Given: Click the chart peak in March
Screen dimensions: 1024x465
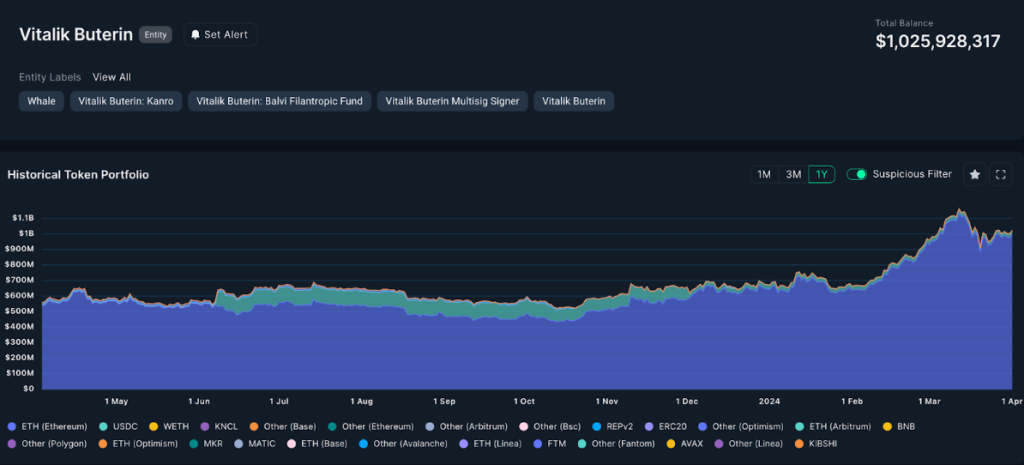Looking at the screenshot, I should tap(959, 210).
